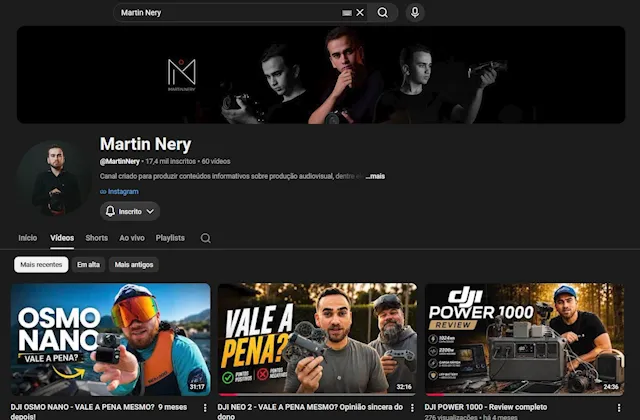Click the magnifier search button
This screenshot has height=420, width=640.
(382, 13)
